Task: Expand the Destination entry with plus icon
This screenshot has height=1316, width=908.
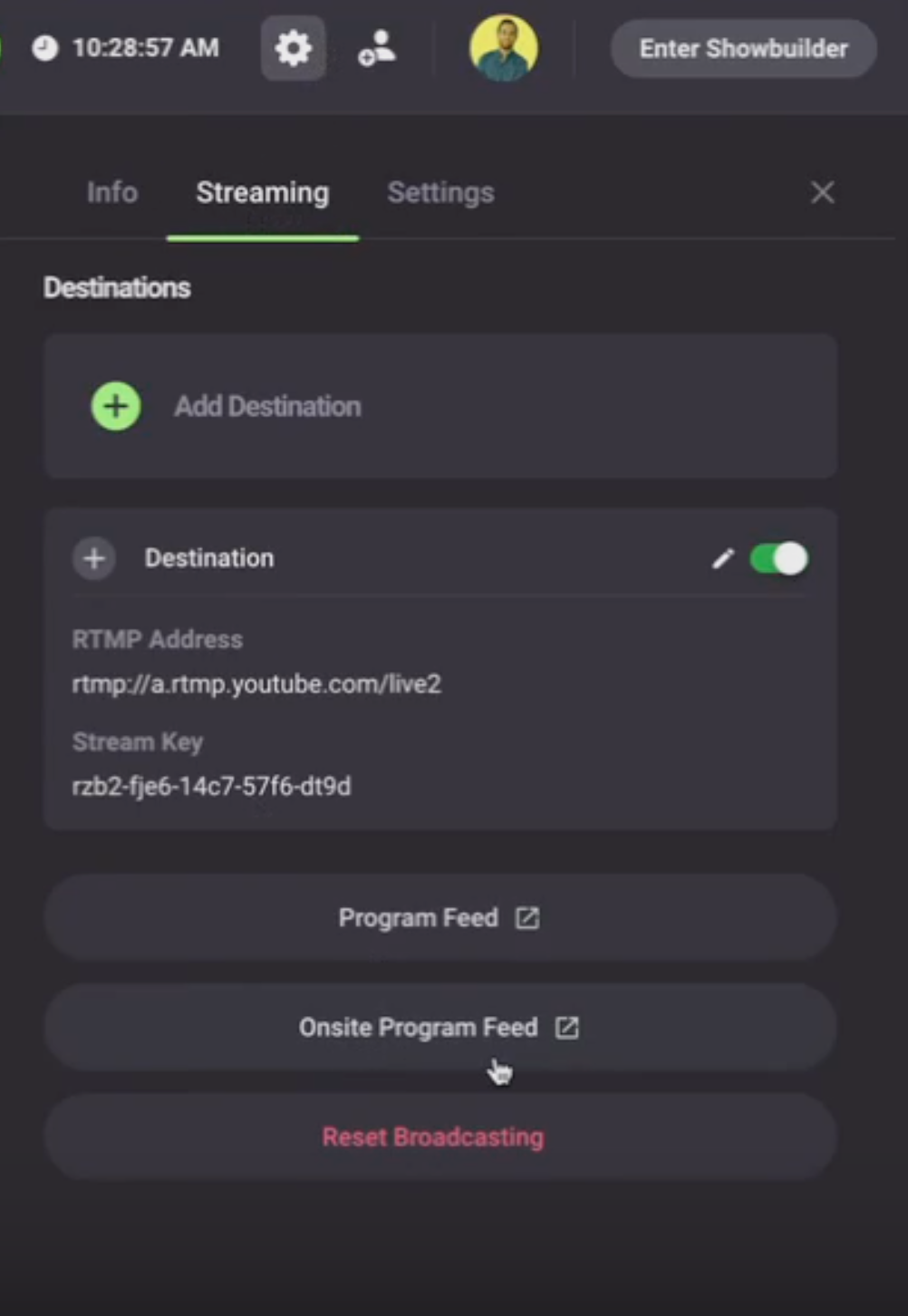Action: coord(94,558)
